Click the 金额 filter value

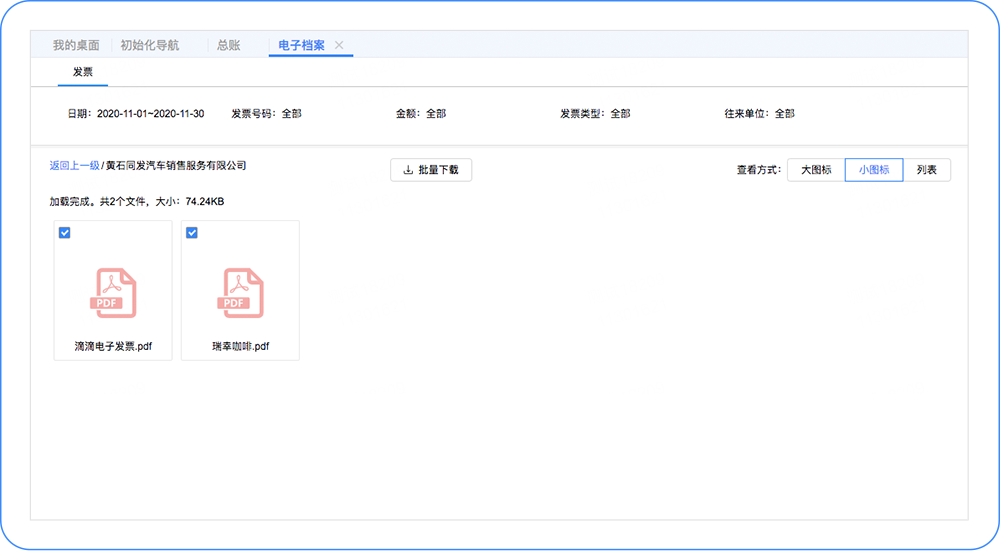pos(436,114)
